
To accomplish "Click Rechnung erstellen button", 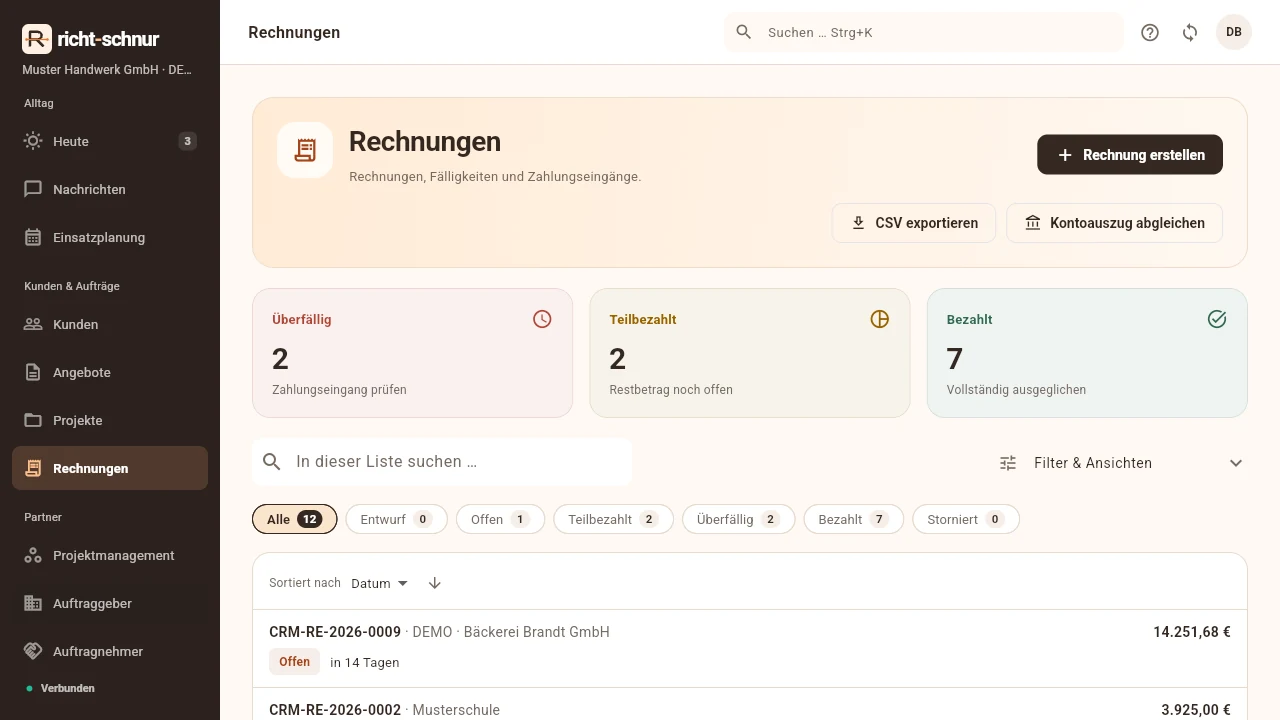I will point(1130,155).
